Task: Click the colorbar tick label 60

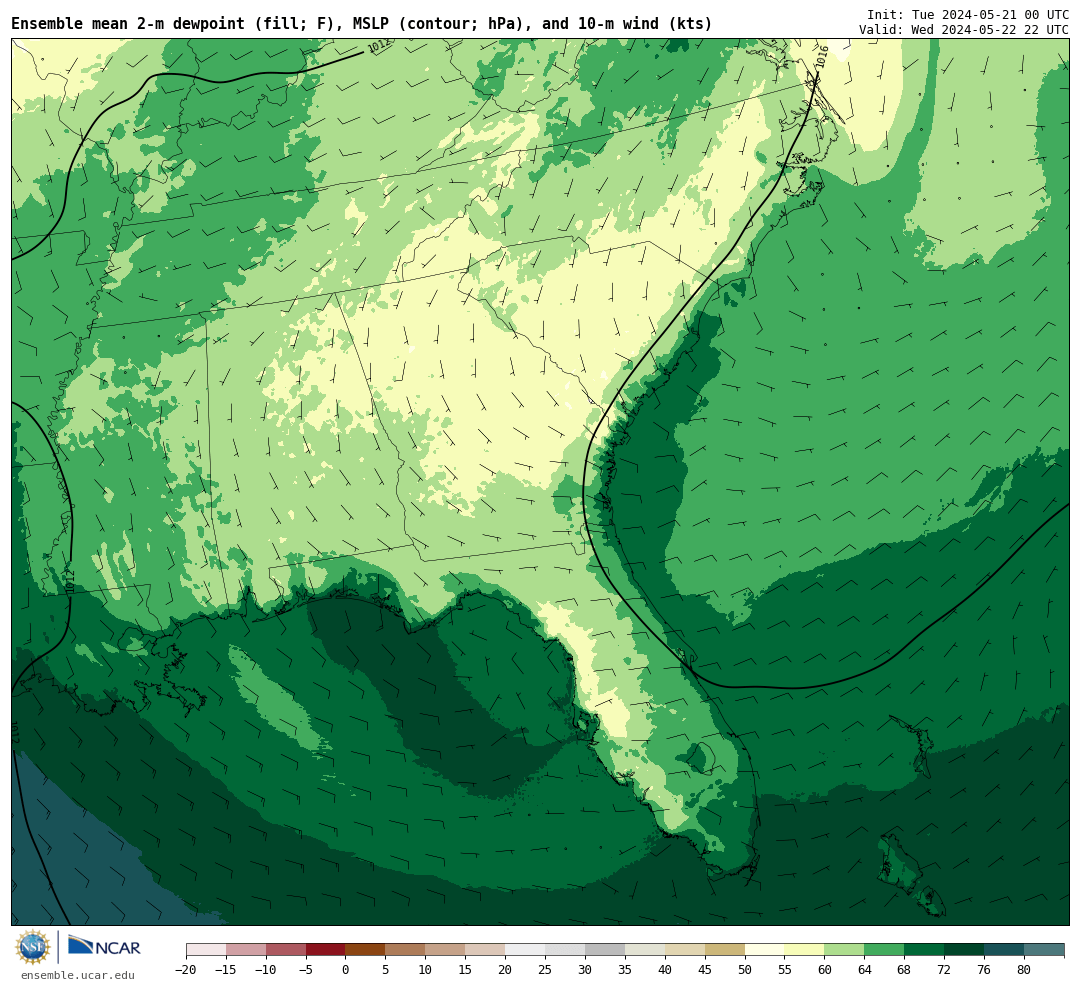Action: tap(824, 969)
